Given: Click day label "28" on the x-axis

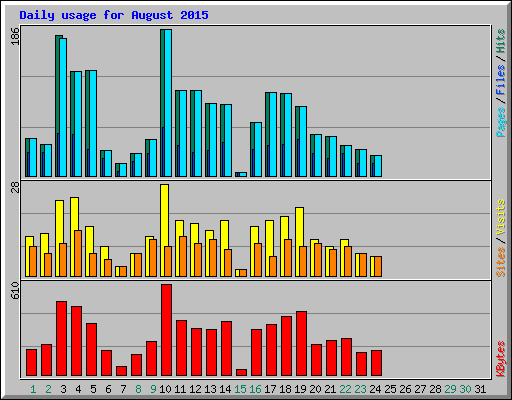Looking at the screenshot, I should [435, 389].
